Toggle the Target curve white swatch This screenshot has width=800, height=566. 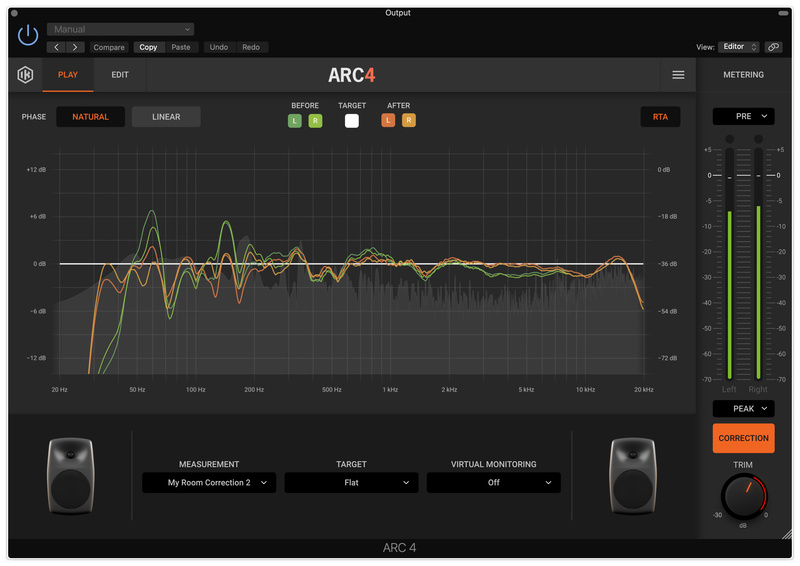tap(352, 121)
